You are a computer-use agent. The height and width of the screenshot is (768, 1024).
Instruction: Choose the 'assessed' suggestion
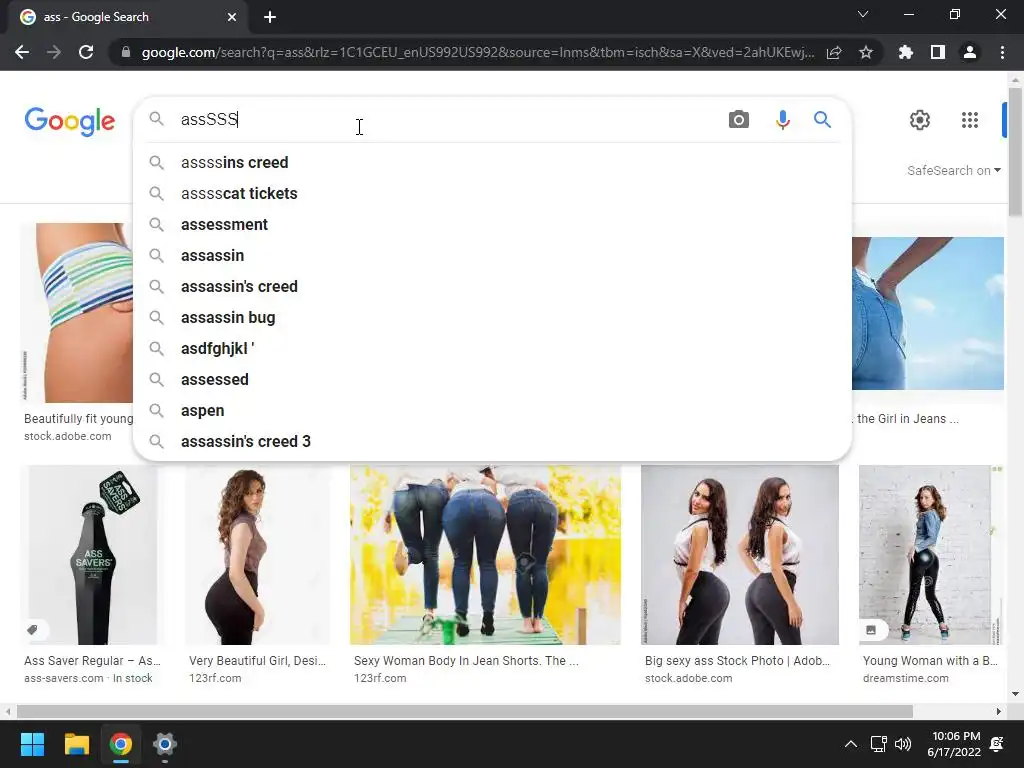tap(492, 379)
